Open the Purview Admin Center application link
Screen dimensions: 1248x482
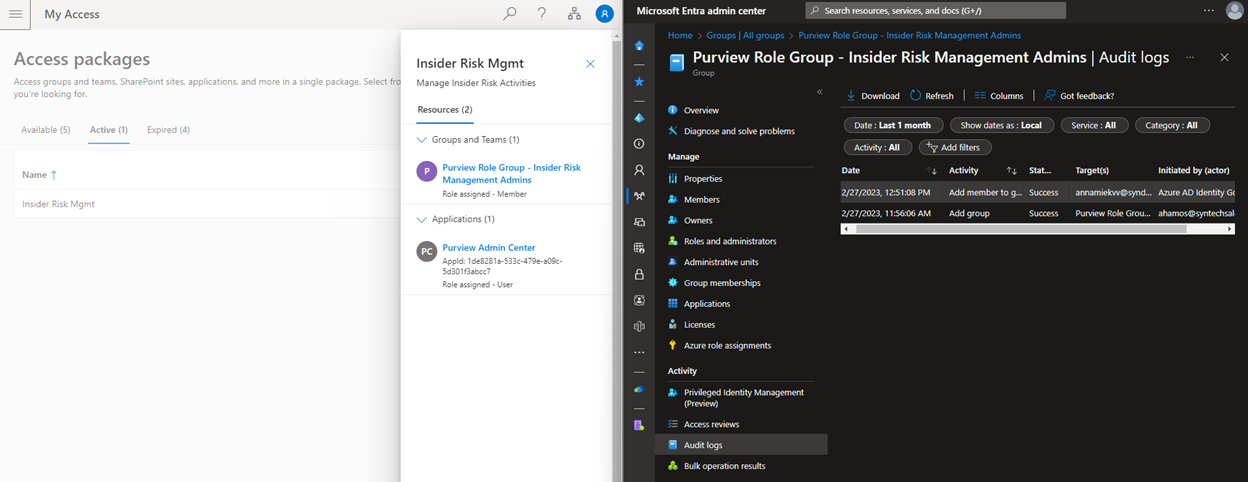coord(489,248)
